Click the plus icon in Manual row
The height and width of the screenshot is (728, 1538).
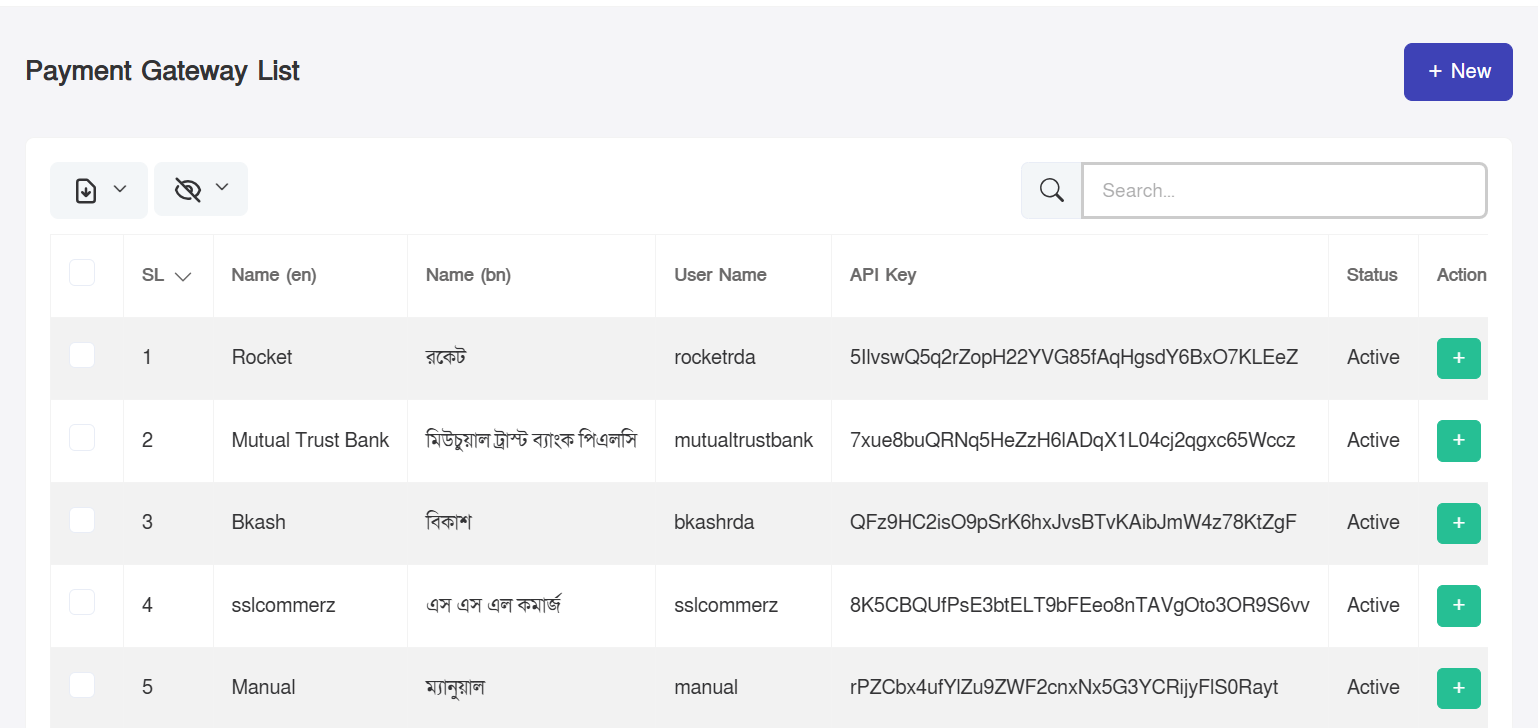pos(1458,688)
